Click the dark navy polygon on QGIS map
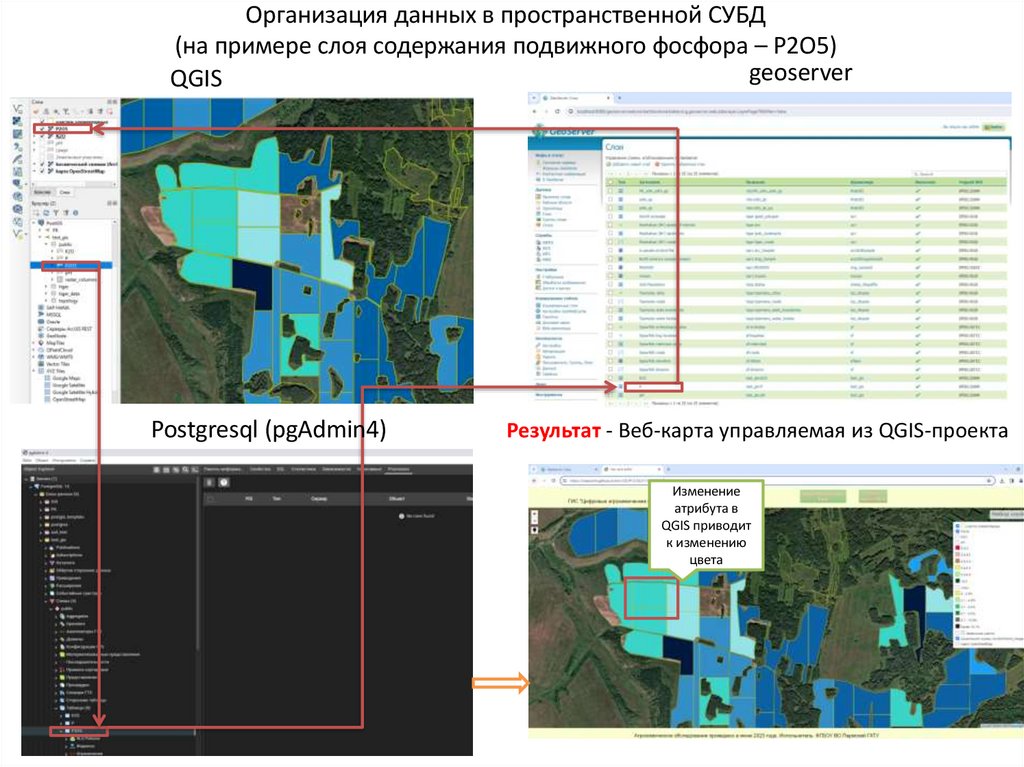 click(251, 284)
